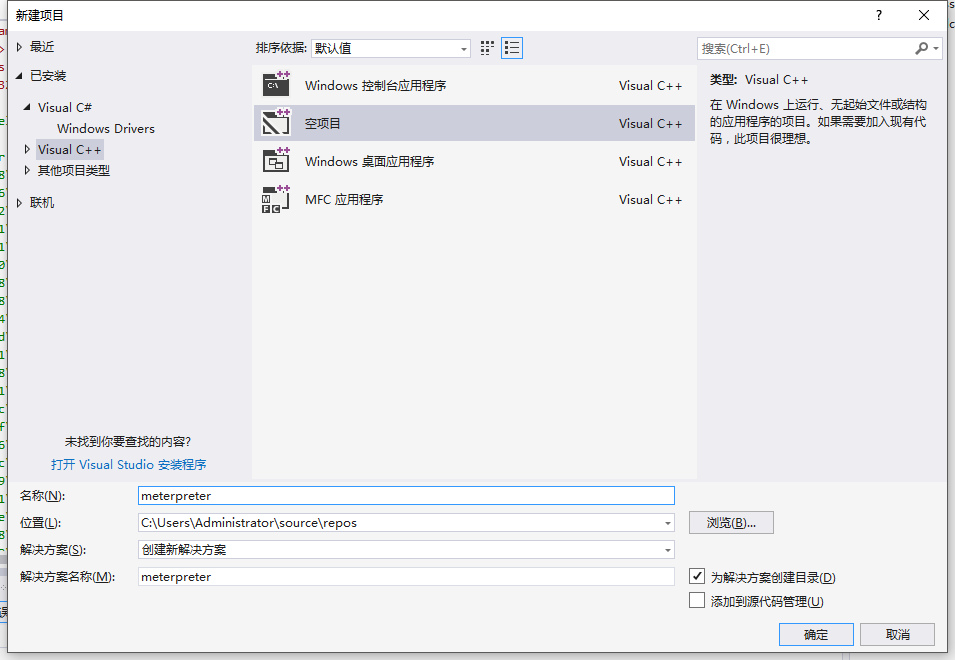
Task: Expand the 联机 (Online) tree node
Action: click(x=19, y=203)
